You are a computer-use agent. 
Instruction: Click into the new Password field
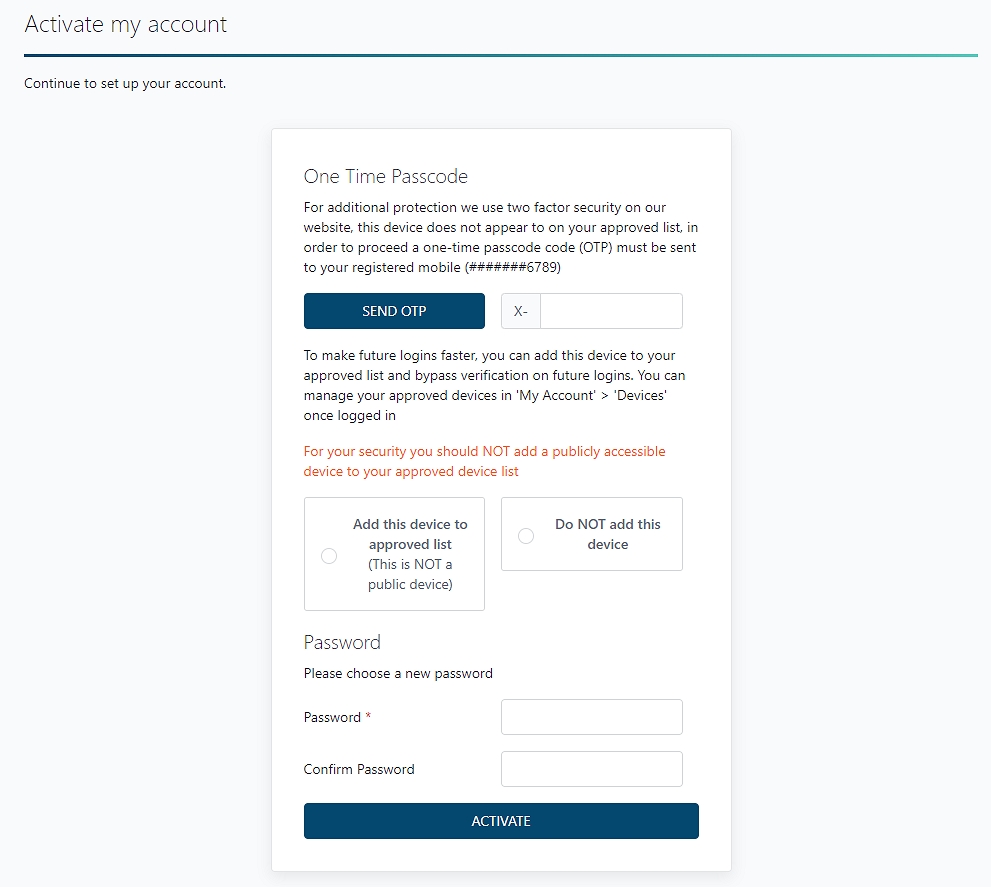591,717
